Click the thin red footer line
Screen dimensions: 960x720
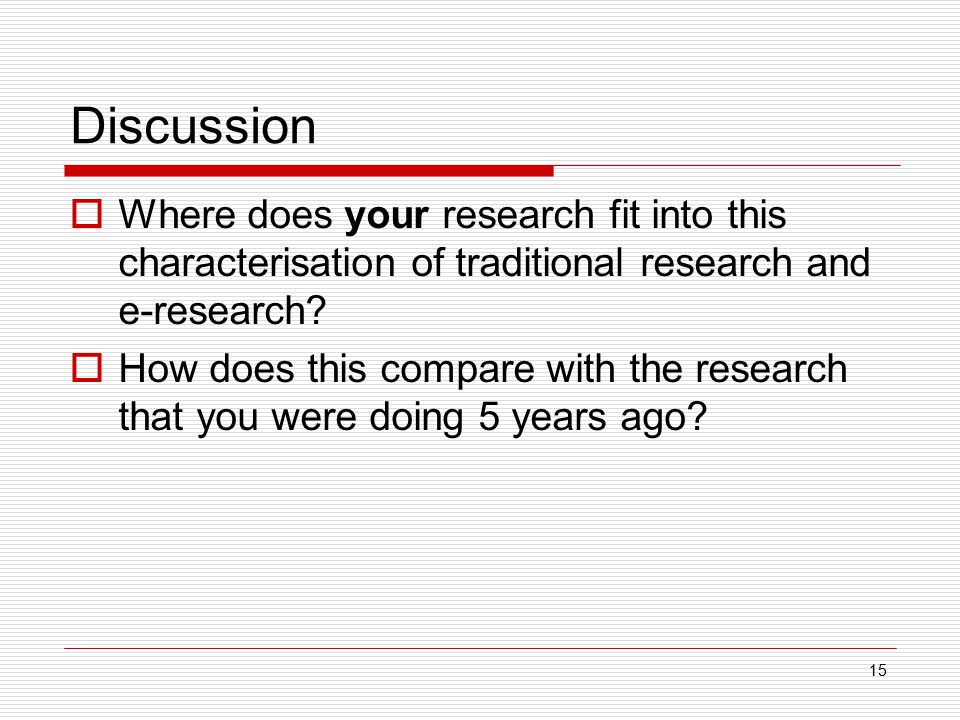coord(480,648)
